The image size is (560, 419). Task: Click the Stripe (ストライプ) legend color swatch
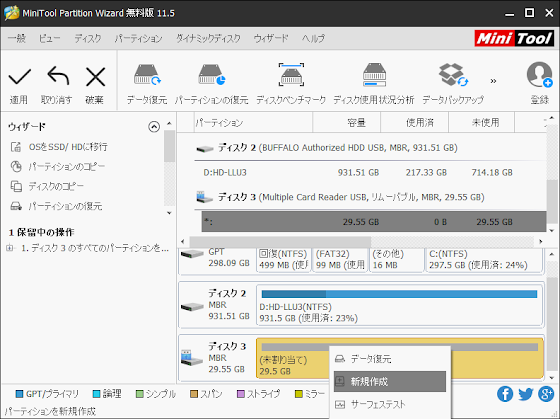(x=241, y=394)
